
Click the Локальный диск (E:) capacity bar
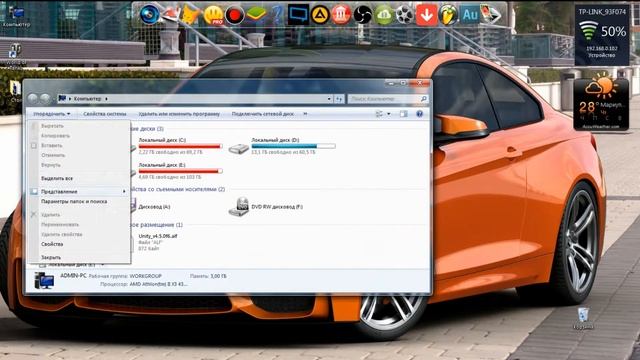pyautogui.click(x=180, y=171)
